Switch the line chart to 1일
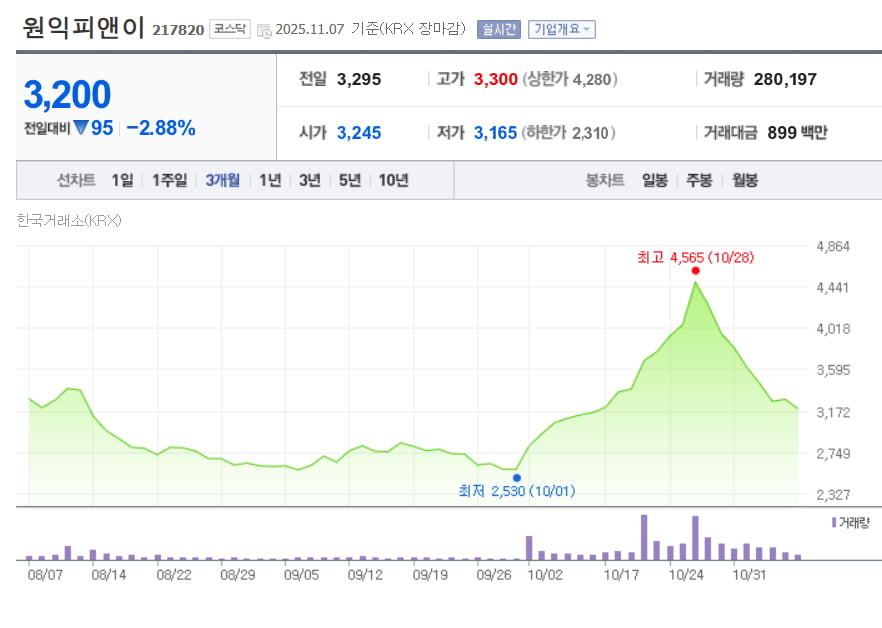 (122, 180)
